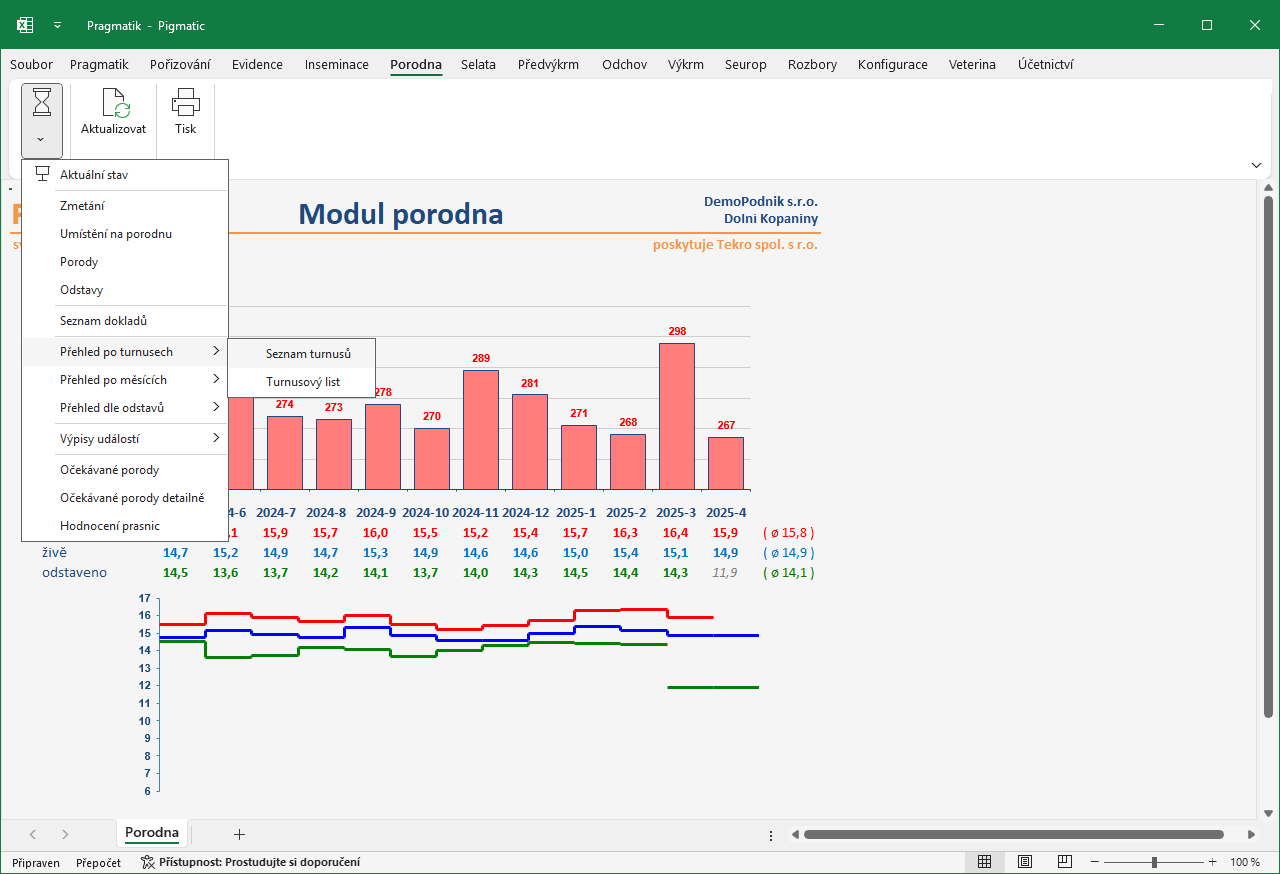The image size is (1280, 874).
Task: Click the Excel logo in the title bar
Action: [x=25, y=25]
